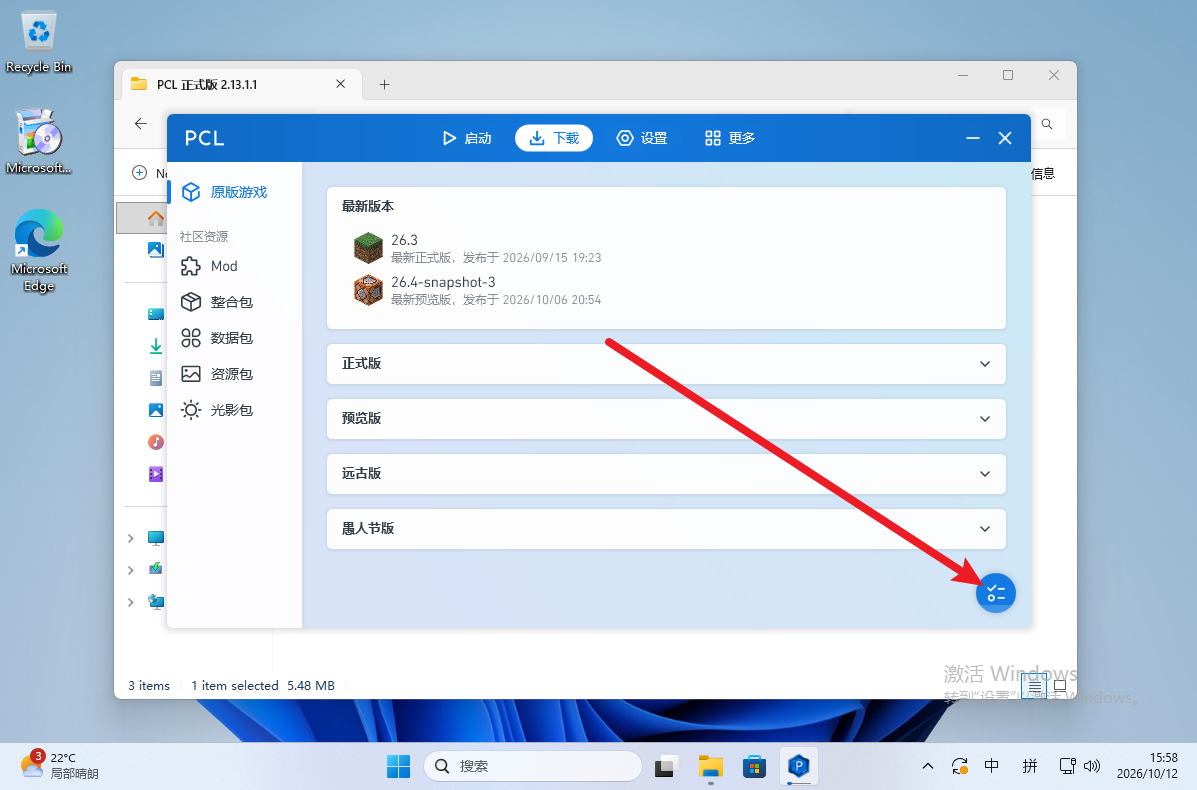Expand the second collapsed tree node in Explorer
The width and height of the screenshot is (1197, 790).
[x=131, y=570]
